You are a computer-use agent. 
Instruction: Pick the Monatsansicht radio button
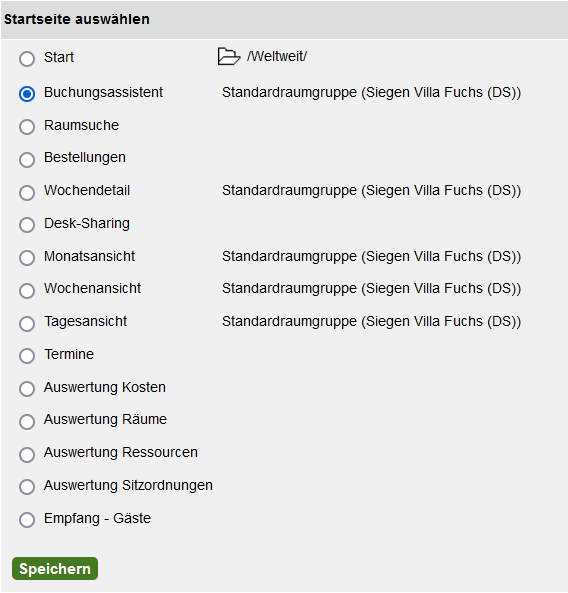click(x=27, y=258)
